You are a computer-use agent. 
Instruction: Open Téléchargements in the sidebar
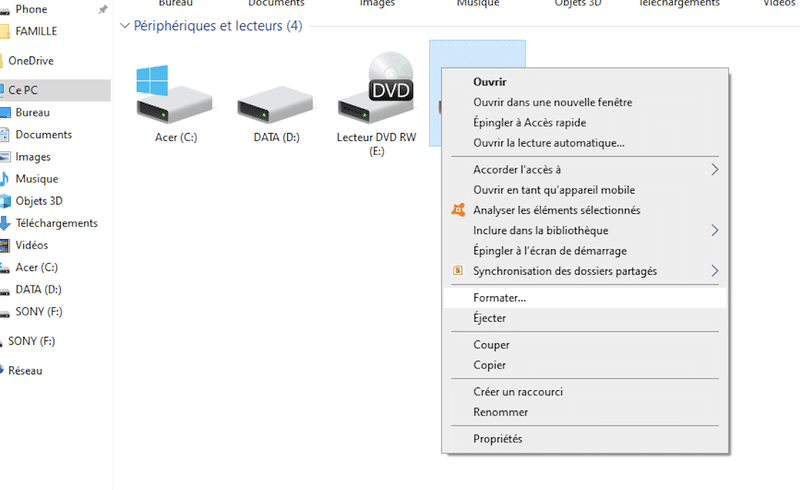click(x=56, y=223)
